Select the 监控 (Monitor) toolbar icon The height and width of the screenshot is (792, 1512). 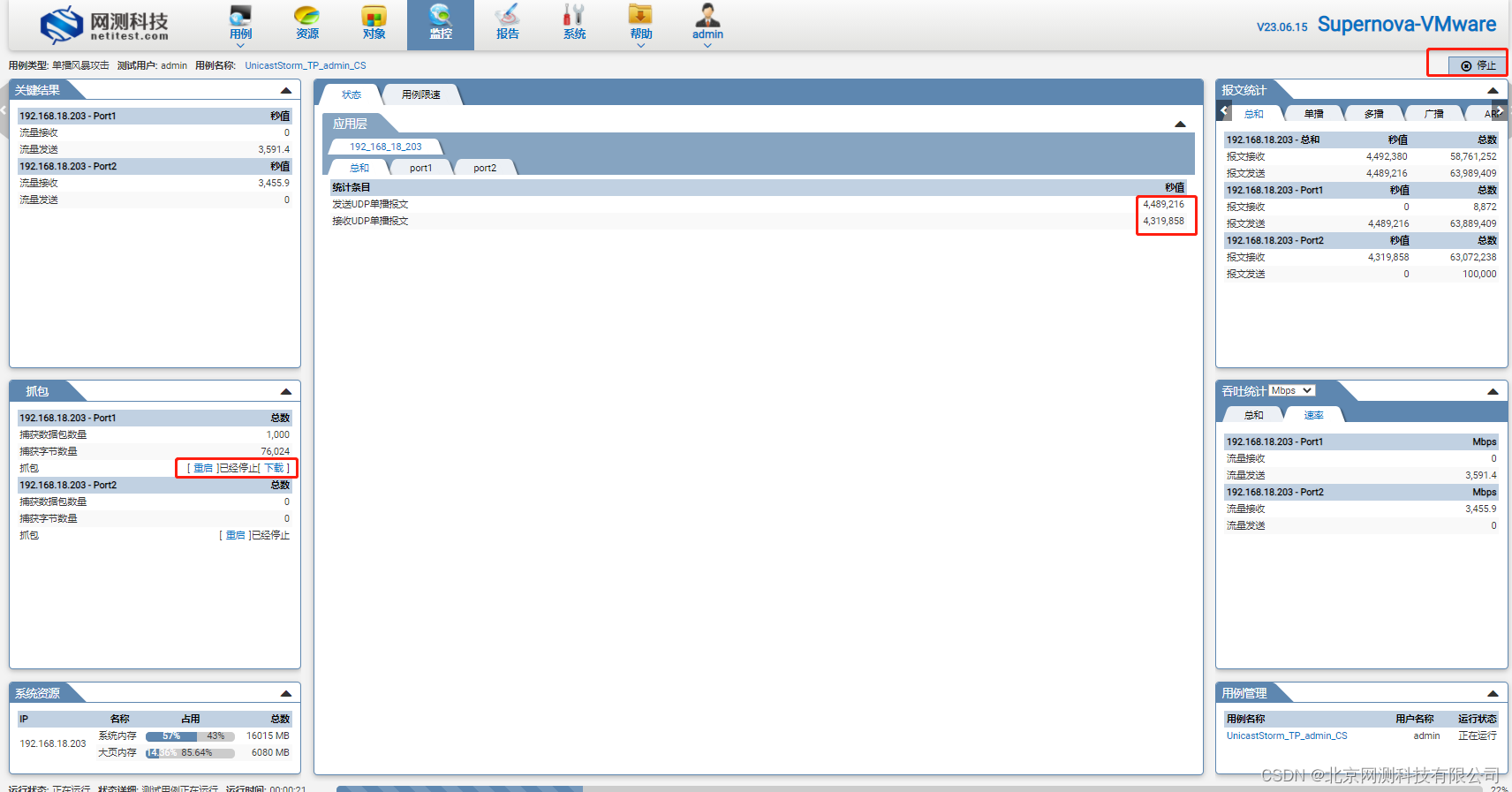coord(441,23)
